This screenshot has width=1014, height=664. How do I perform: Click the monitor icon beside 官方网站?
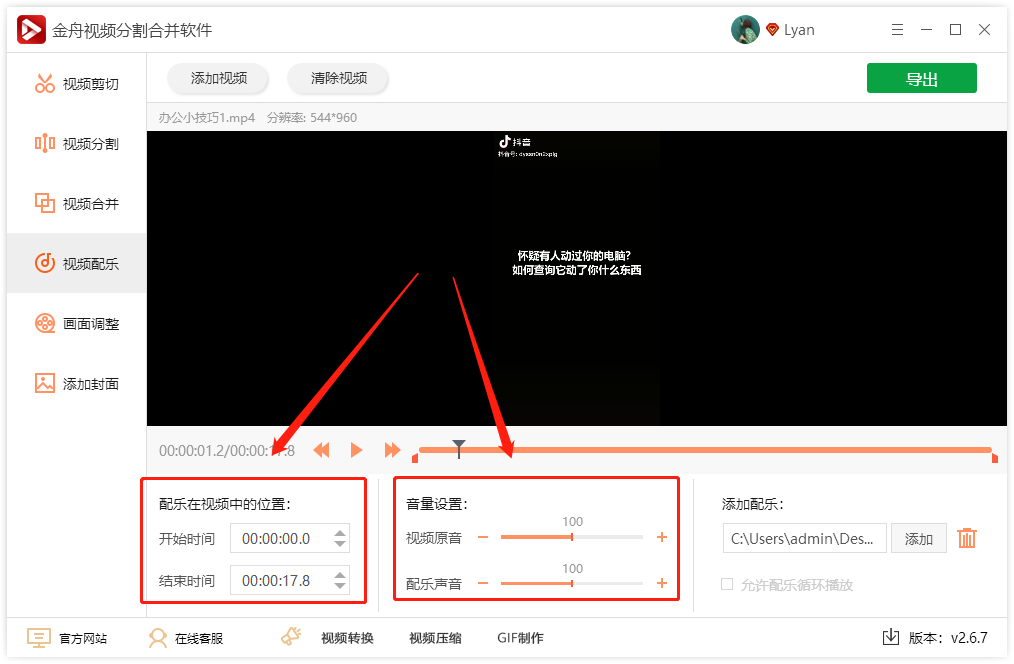pyautogui.click(x=38, y=638)
